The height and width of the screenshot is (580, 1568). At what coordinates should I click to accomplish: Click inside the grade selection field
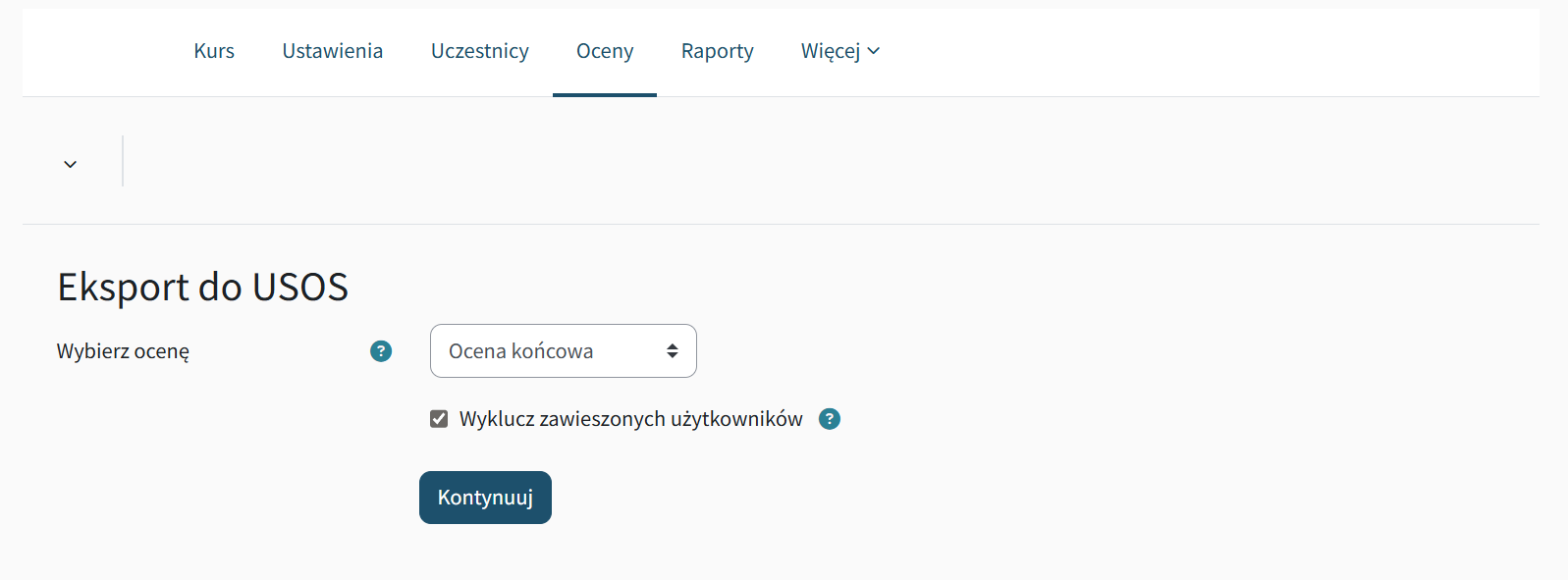550,350
